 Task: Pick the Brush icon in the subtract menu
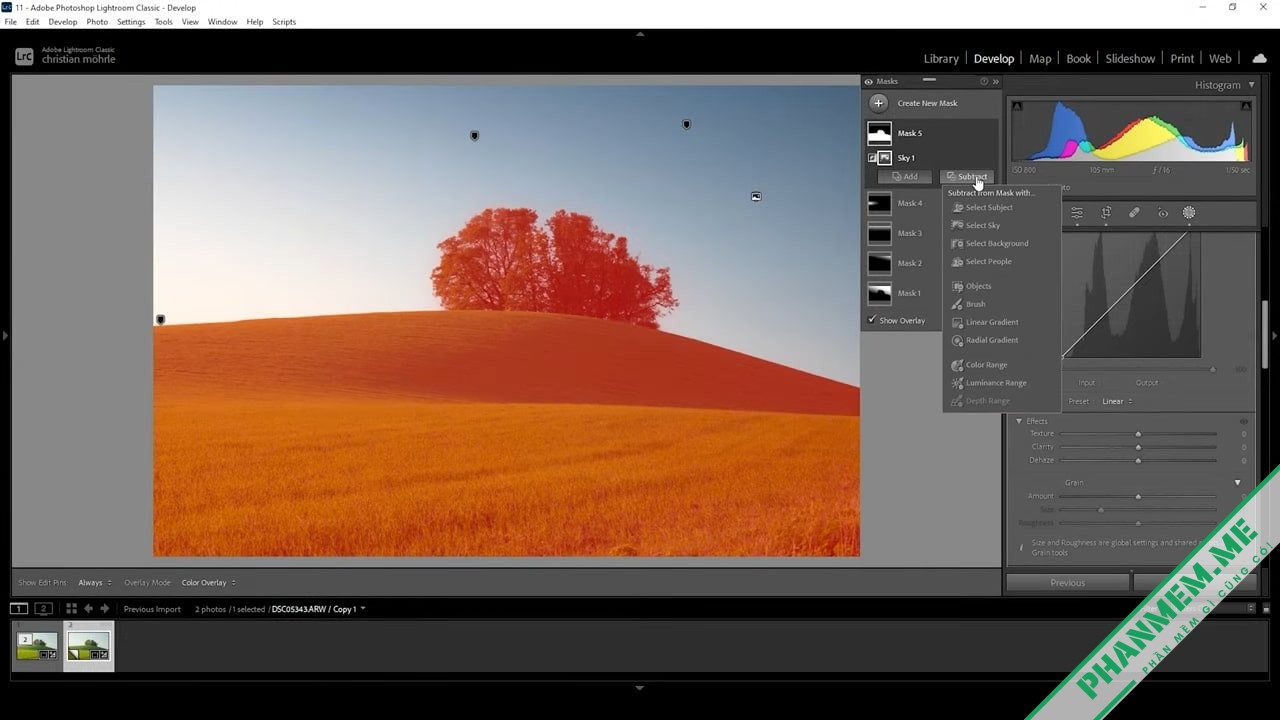tap(958, 305)
